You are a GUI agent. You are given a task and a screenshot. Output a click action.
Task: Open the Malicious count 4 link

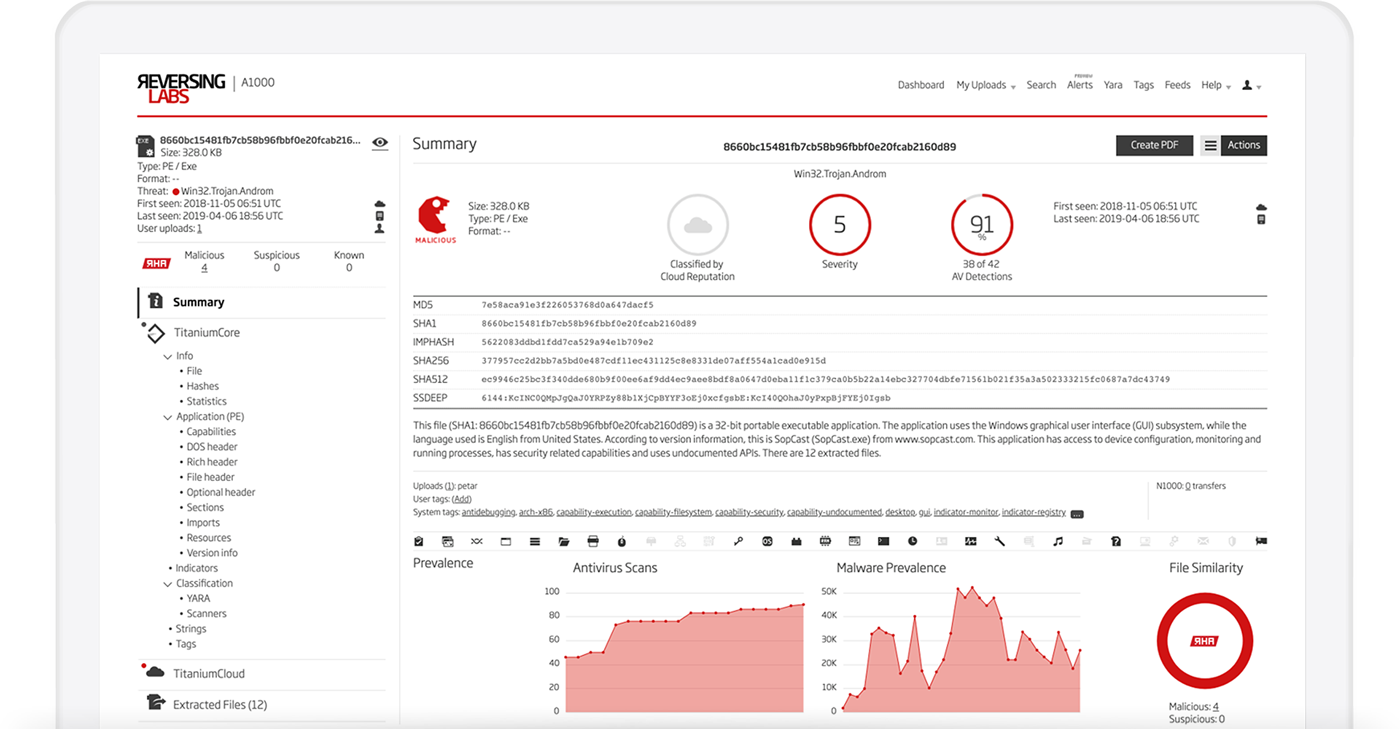tap(204, 268)
